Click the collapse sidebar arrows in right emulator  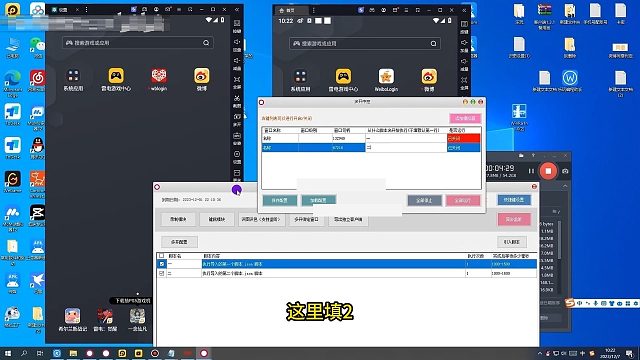[x=464, y=10]
